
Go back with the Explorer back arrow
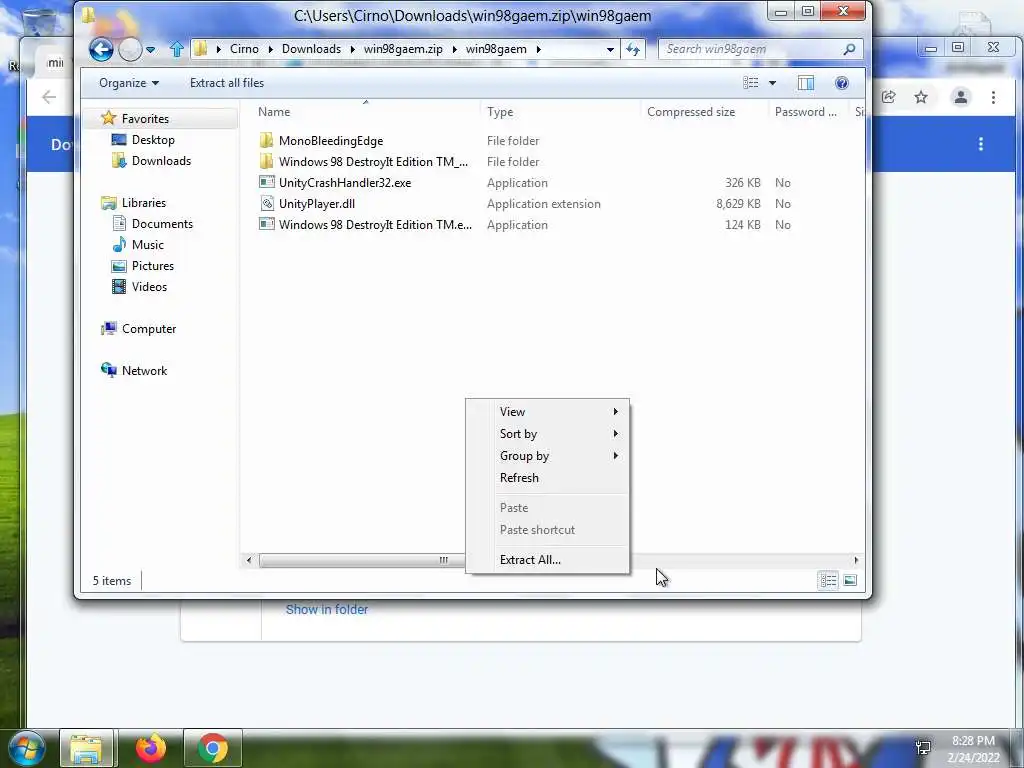(101, 49)
